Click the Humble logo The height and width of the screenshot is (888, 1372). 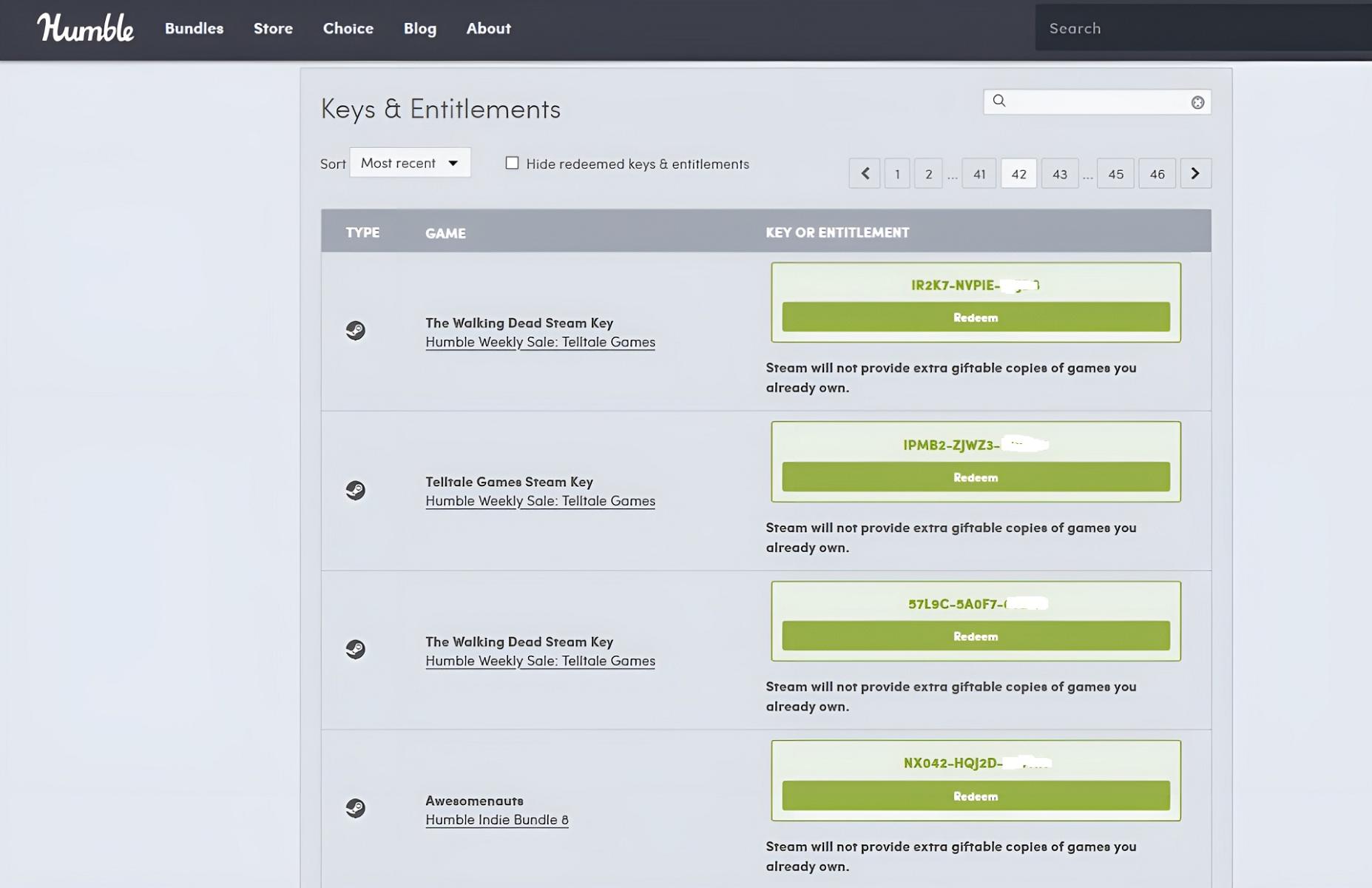pyautogui.click(x=86, y=28)
